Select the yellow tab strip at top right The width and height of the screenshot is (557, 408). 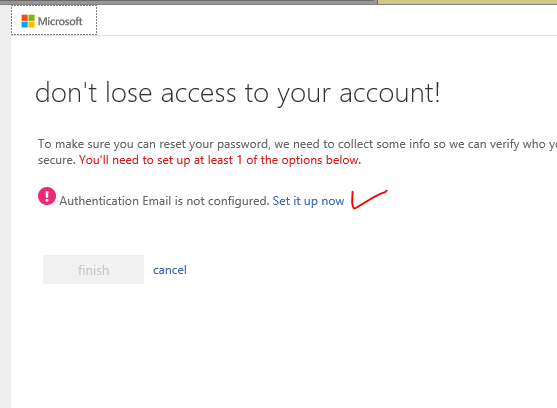coord(467,2)
